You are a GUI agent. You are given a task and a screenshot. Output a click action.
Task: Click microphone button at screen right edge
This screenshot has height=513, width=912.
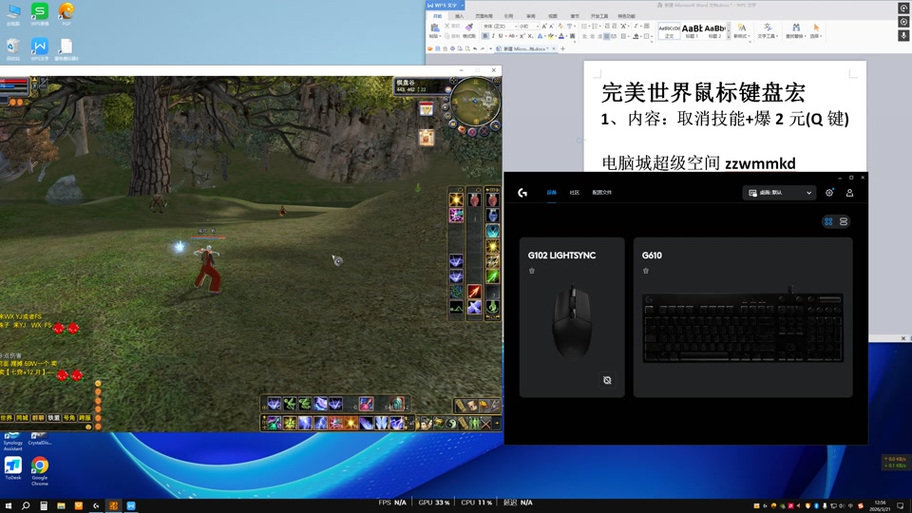904,35
